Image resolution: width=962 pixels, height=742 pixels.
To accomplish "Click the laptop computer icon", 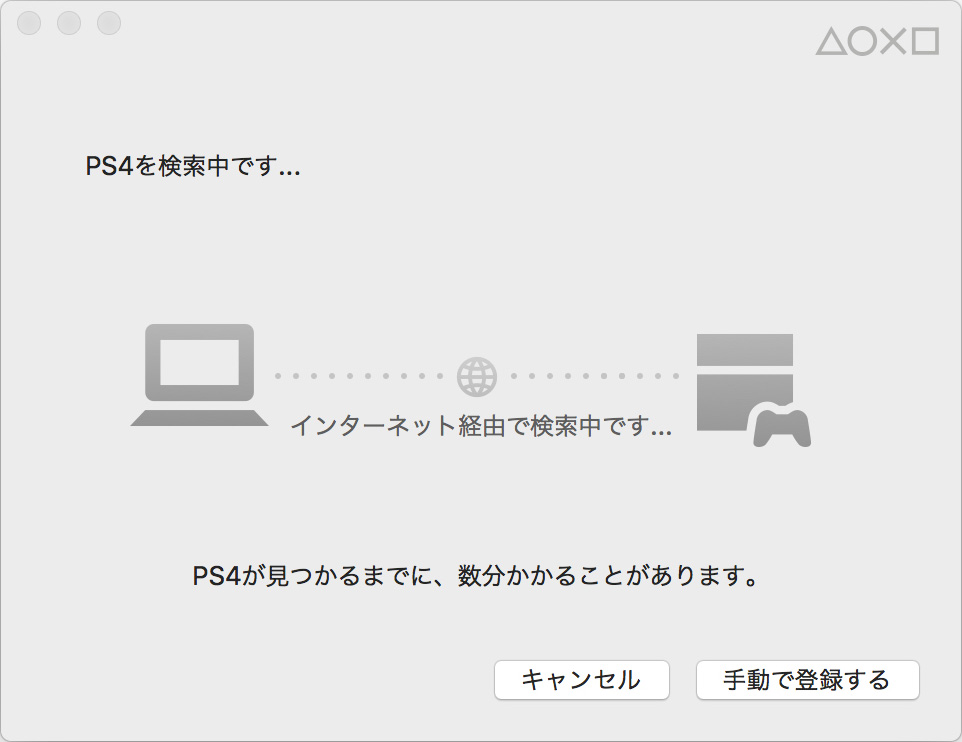I will tap(199, 375).
